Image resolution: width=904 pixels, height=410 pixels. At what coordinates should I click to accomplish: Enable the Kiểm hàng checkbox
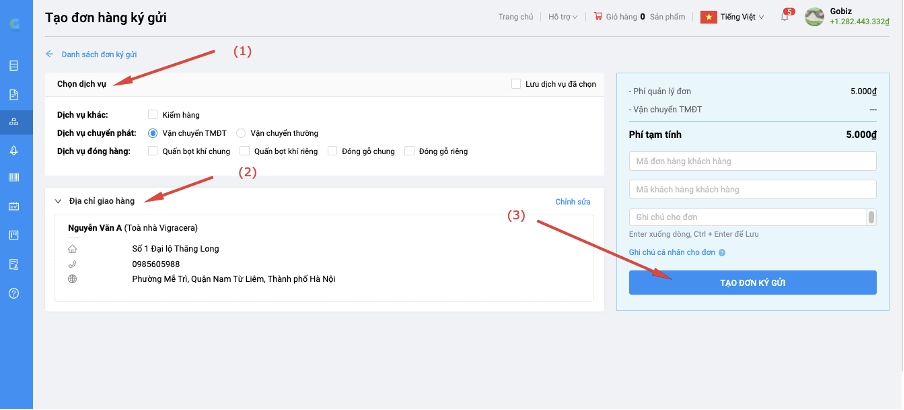point(153,115)
